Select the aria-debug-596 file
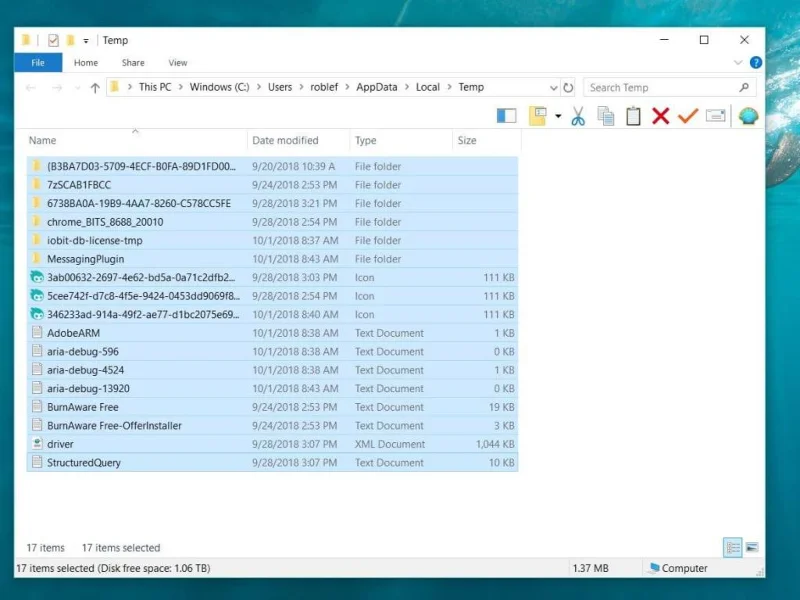 pyautogui.click(x=272, y=352)
